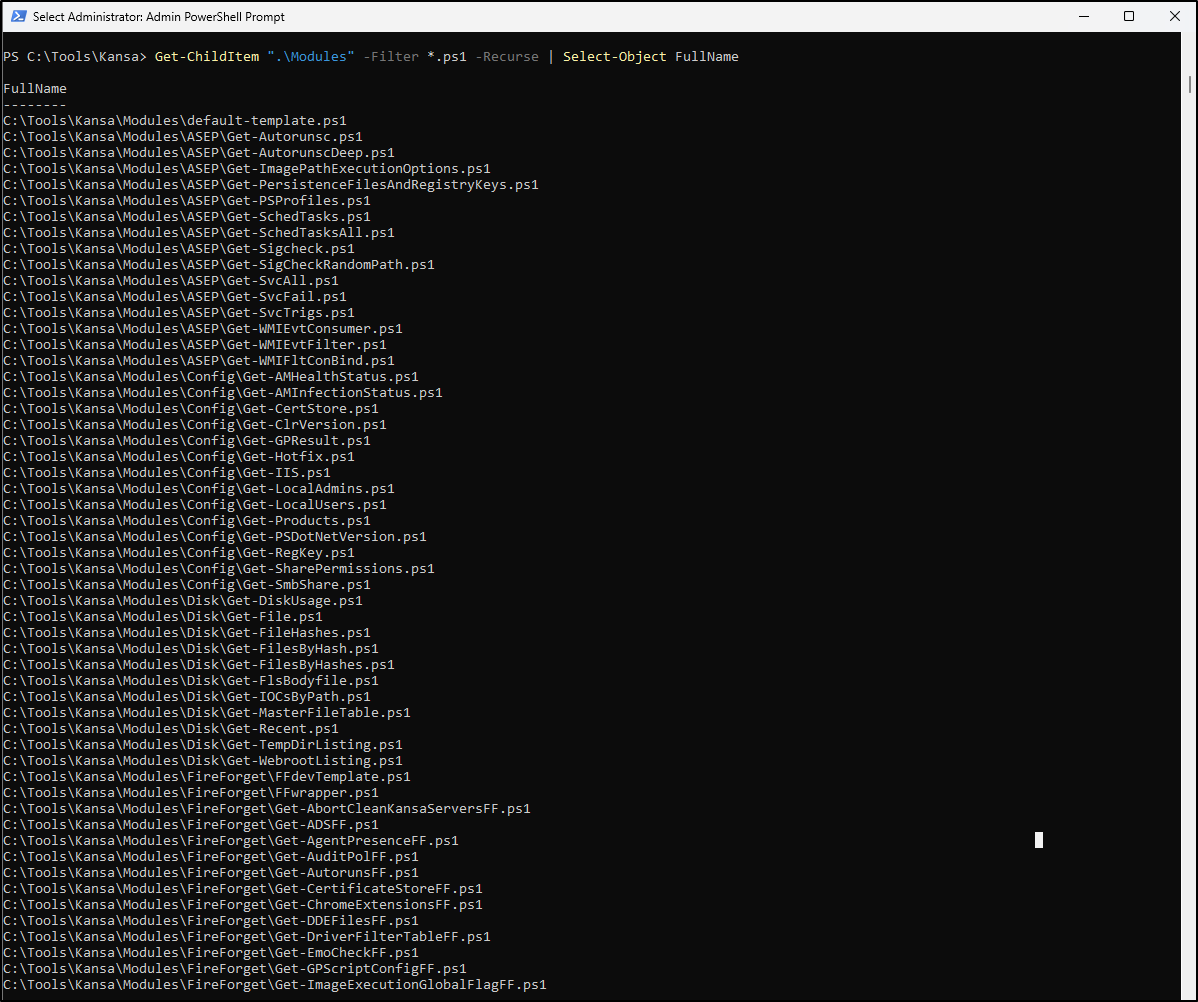Click the Get-Autorunsc.ps1 line

(x=183, y=137)
